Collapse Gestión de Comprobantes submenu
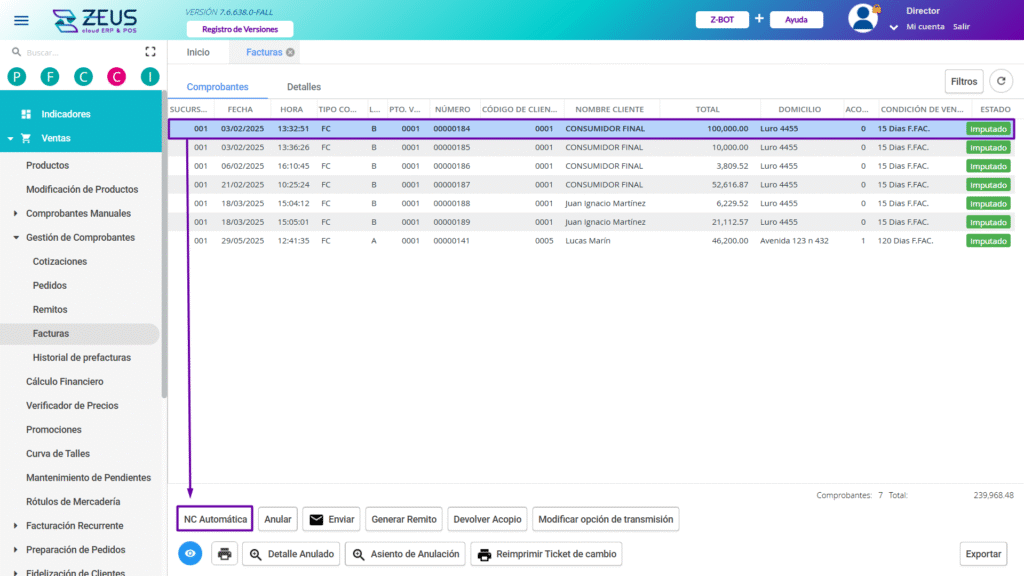Image resolution: width=1024 pixels, height=576 pixels. pyautogui.click(x=16, y=238)
